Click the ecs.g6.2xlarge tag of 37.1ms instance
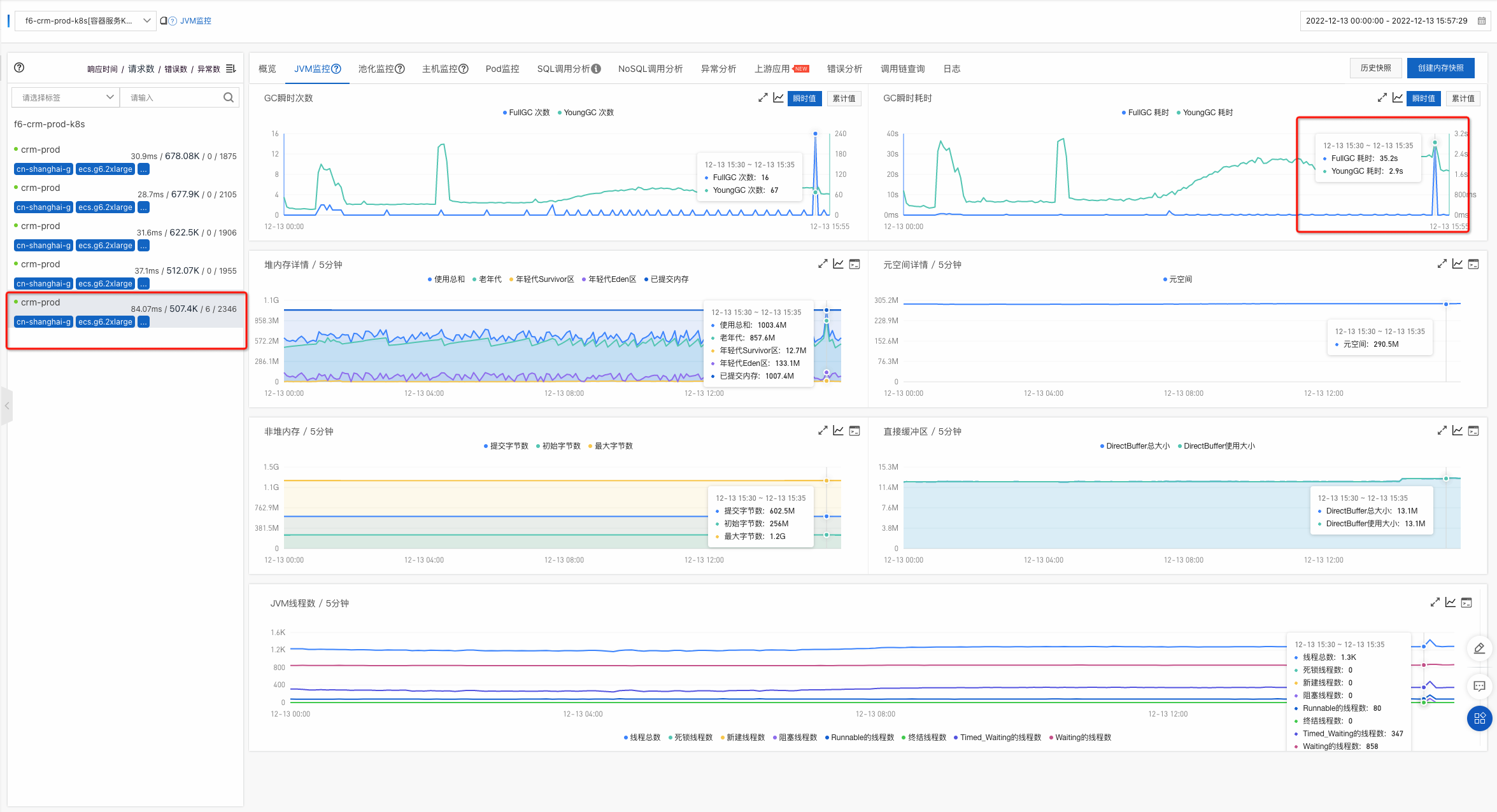 [x=105, y=284]
